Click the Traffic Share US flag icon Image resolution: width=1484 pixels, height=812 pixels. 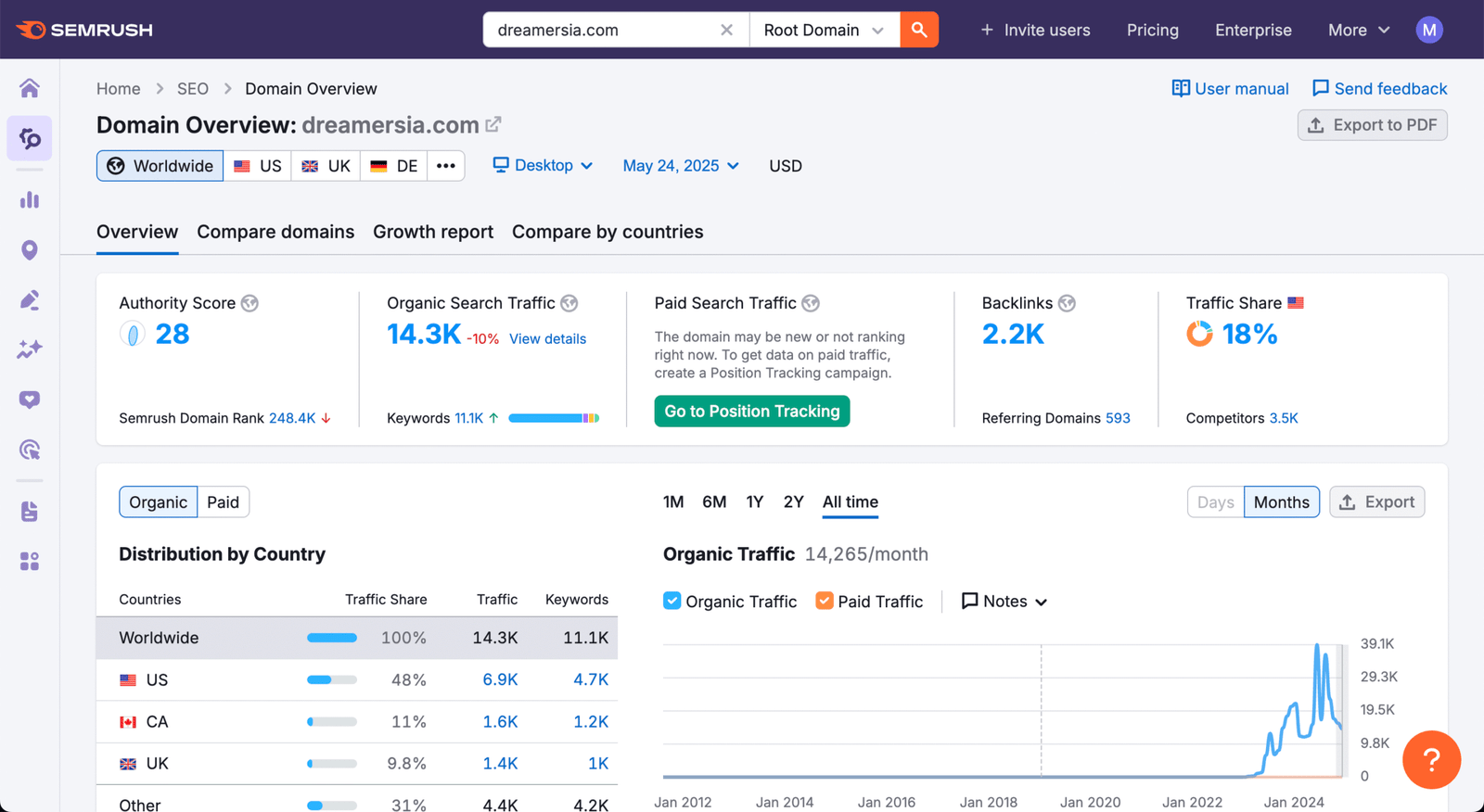point(1296,303)
